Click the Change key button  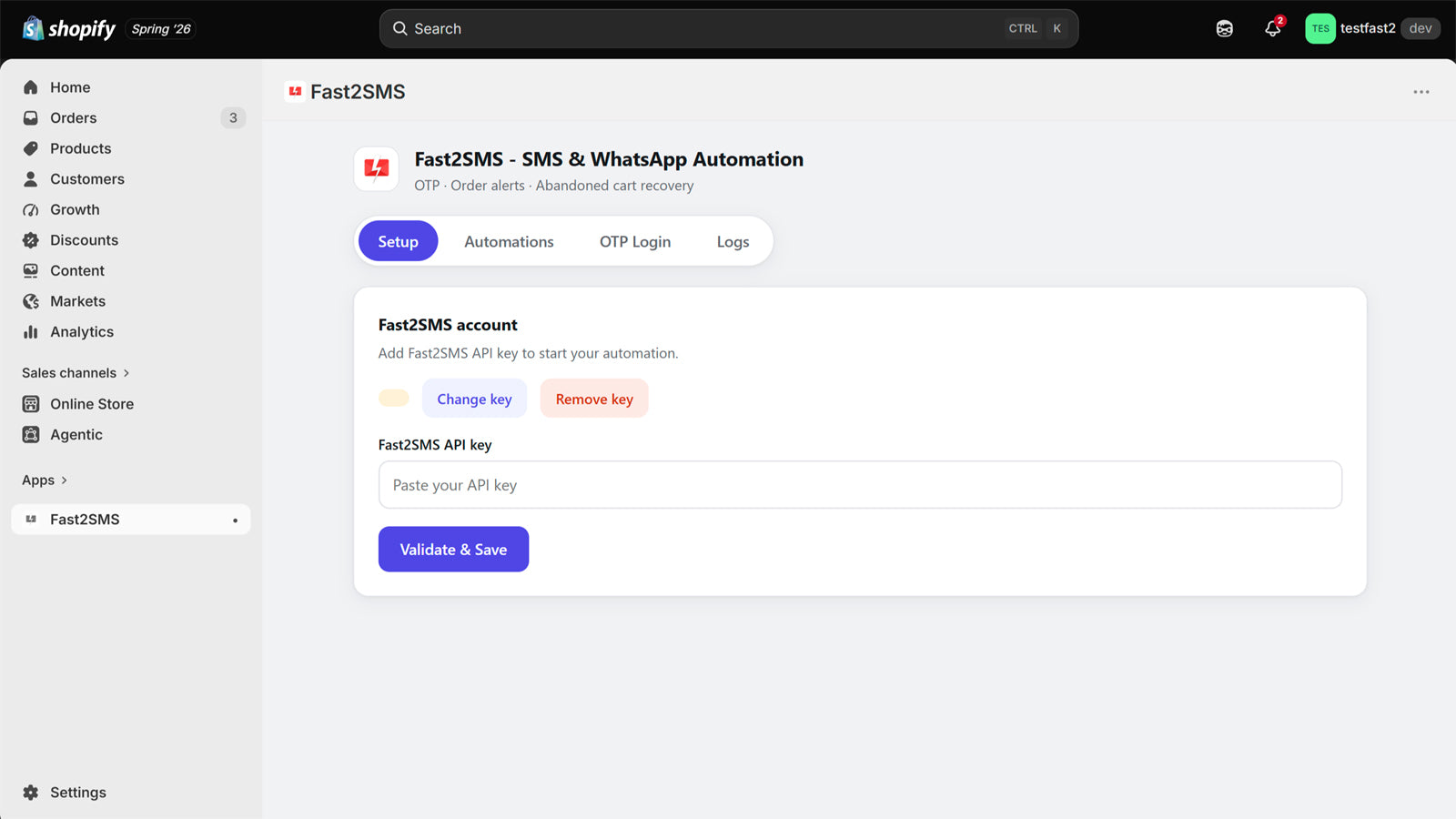pyautogui.click(x=474, y=399)
